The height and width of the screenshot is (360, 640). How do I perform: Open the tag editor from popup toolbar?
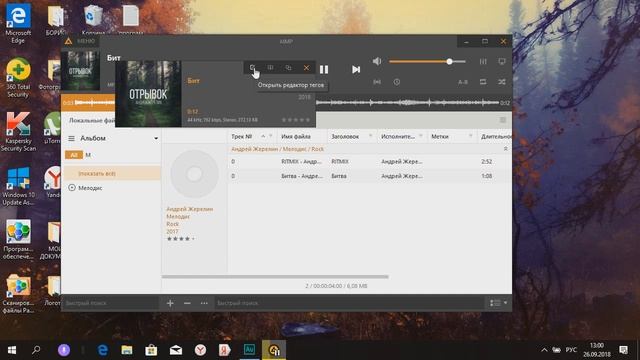point(252,68)
